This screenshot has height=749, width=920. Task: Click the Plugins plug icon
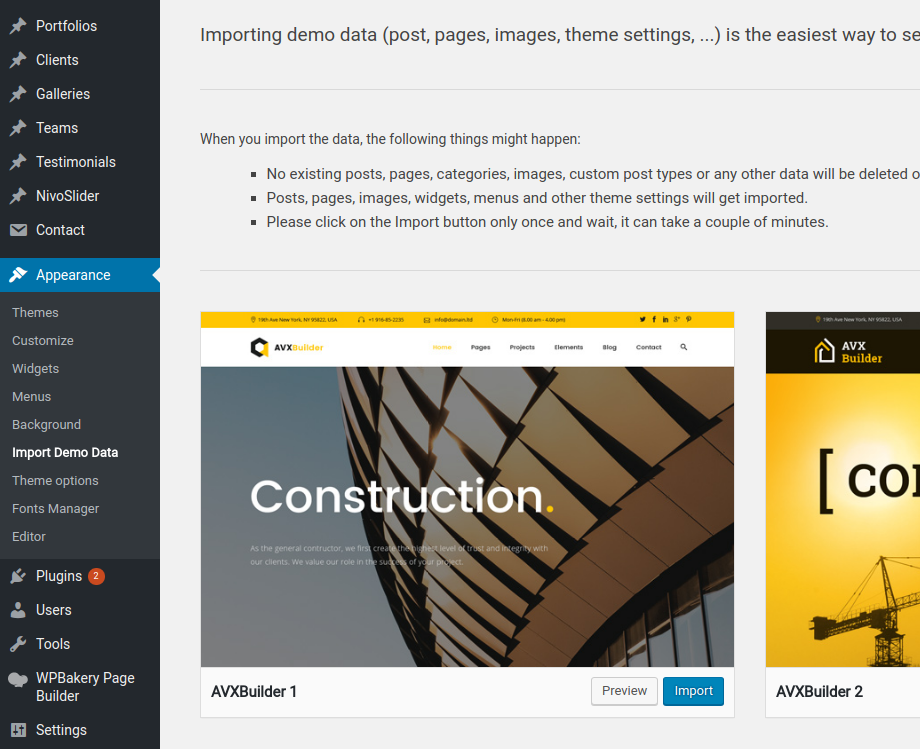point(18,576)
